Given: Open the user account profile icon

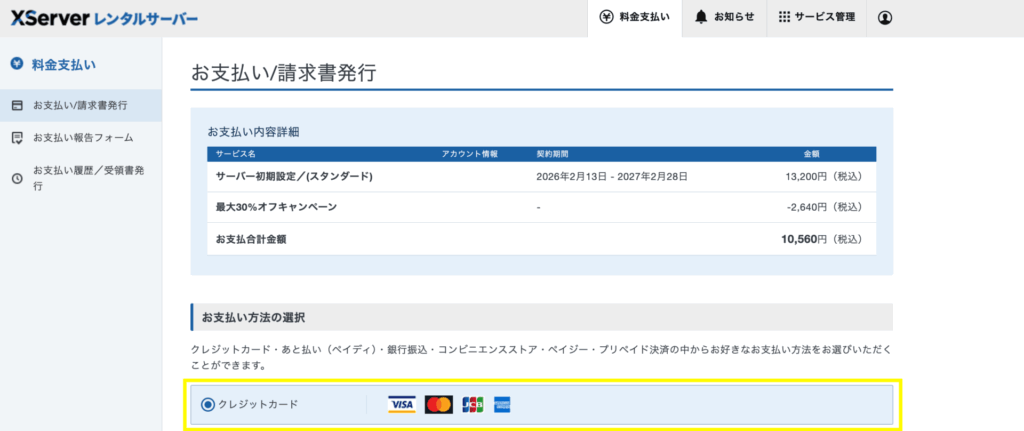Looking at the screenshot, I should pos(884,18).
